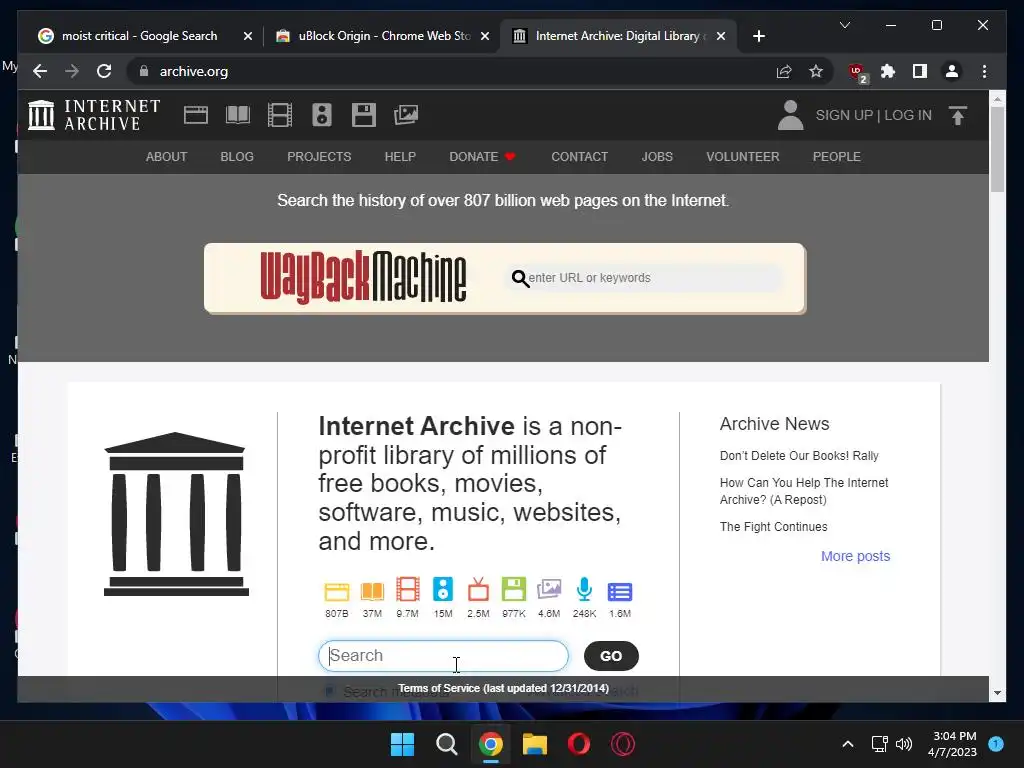This screenshot has width=1024, height=768.
Task: Click the LOG IN link
Action: click(908, 116)
